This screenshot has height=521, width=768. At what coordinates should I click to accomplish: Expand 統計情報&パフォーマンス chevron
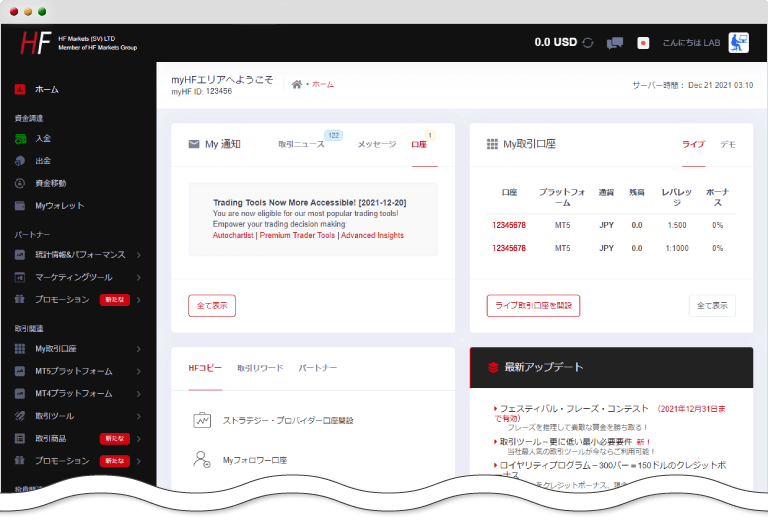coord(139,255)
